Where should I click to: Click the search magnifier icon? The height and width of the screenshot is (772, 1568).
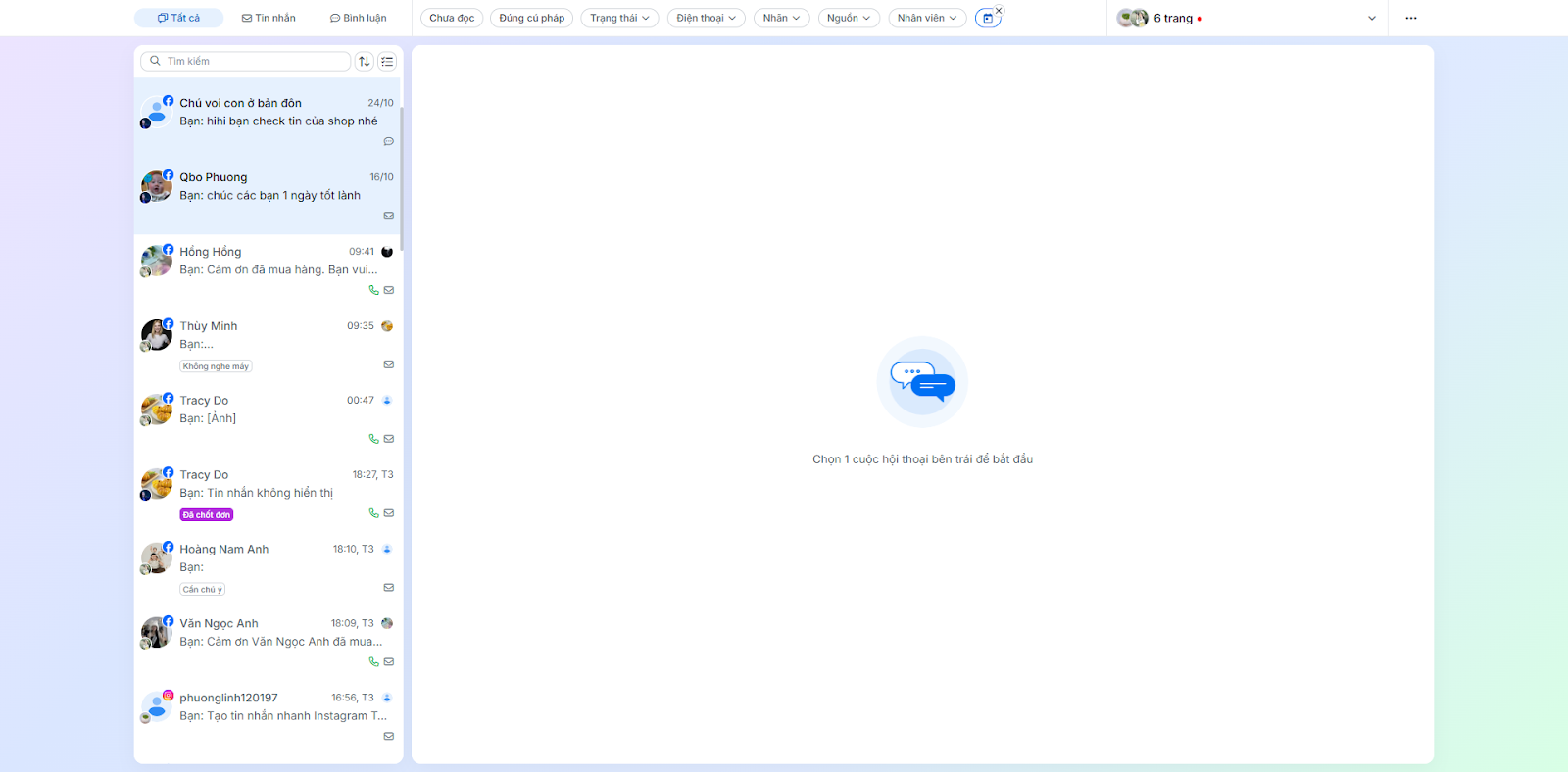coord(155,61)
